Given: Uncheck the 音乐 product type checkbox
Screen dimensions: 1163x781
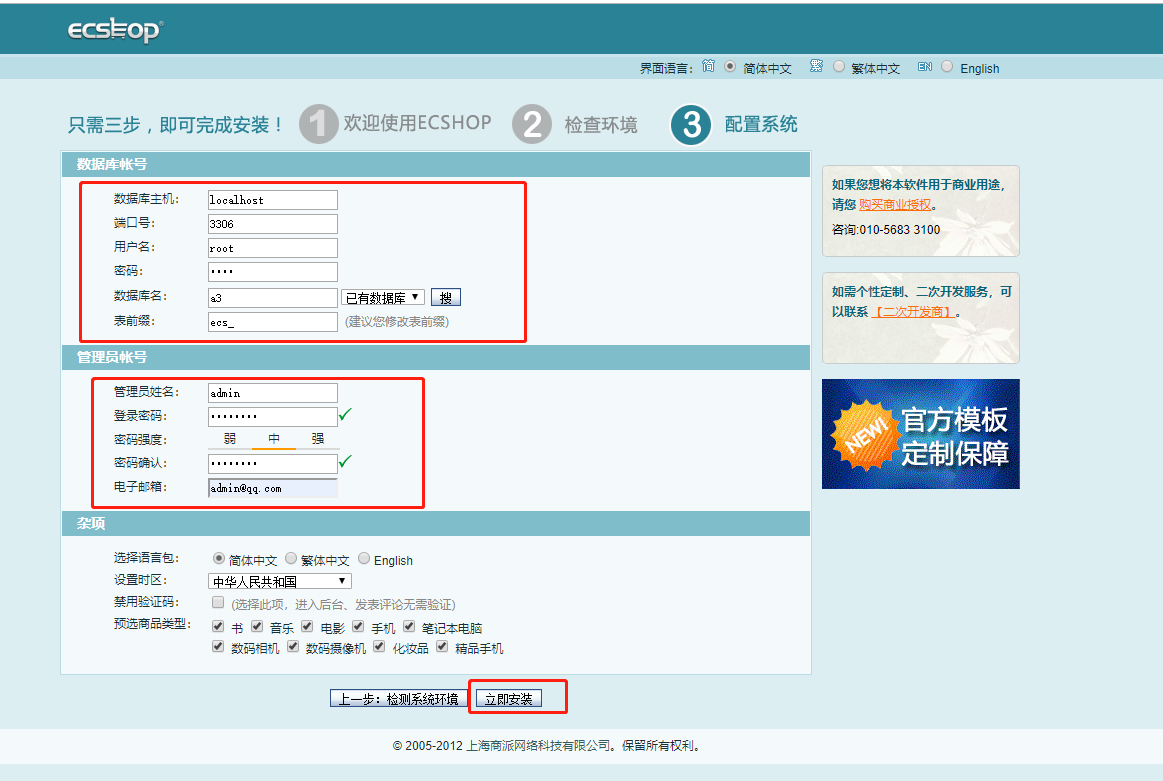Looking at the screenshot, I should tap(257, 627).
